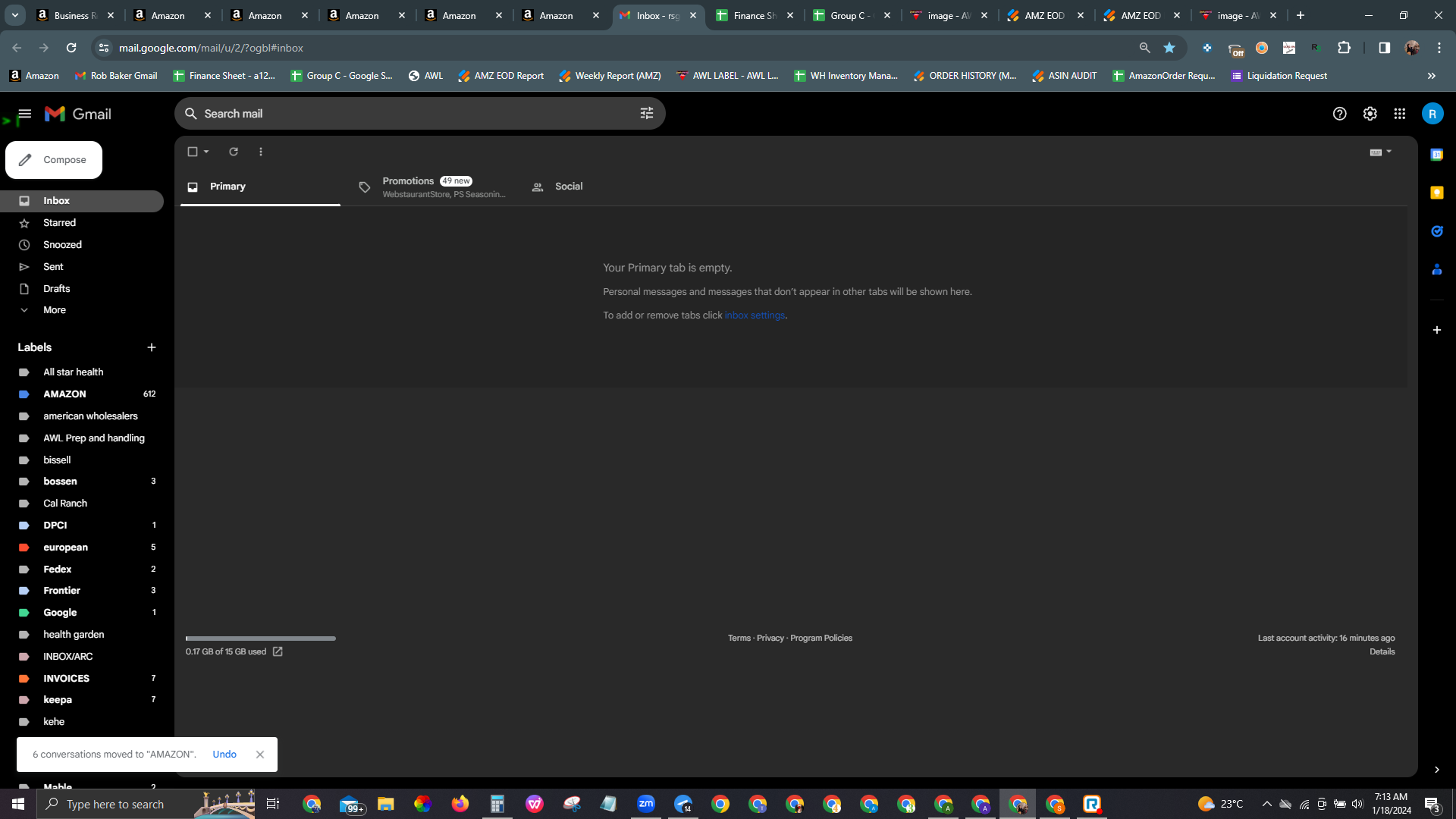Open Gmail Settings gear icon
The image size is (1456, 819).
pyautogui.click(x=1370, y=114)
